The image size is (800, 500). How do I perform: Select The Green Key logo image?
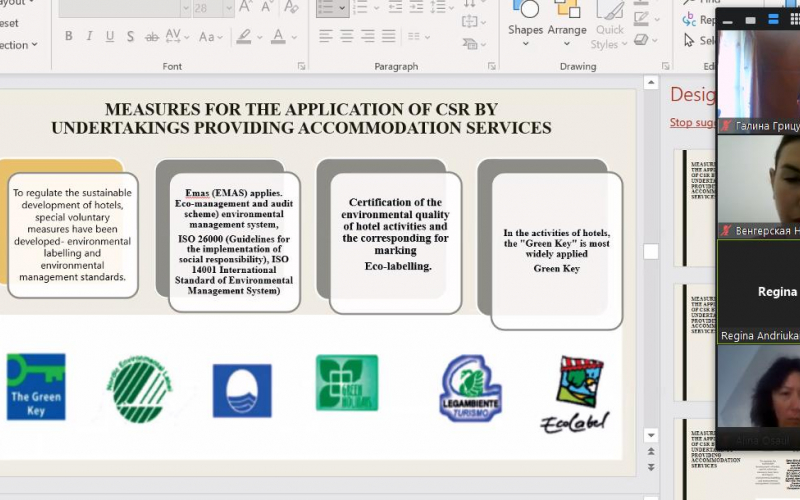[x=36, y=387]
